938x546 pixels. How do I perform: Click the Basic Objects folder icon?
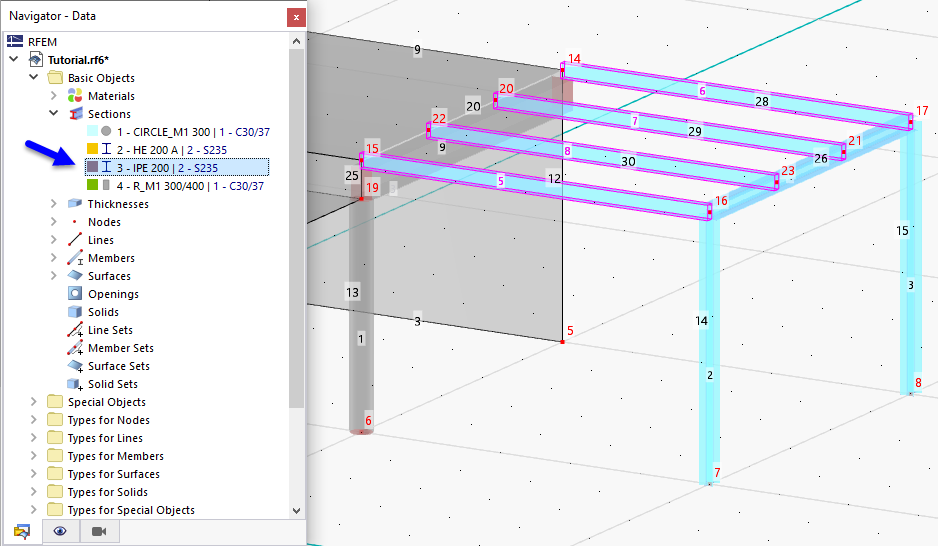(55, 78)
